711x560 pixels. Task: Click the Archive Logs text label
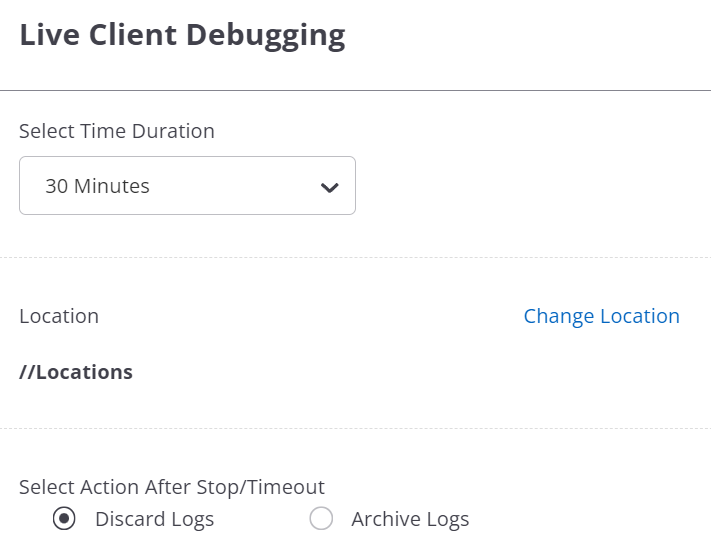click(x=410, y=519)
